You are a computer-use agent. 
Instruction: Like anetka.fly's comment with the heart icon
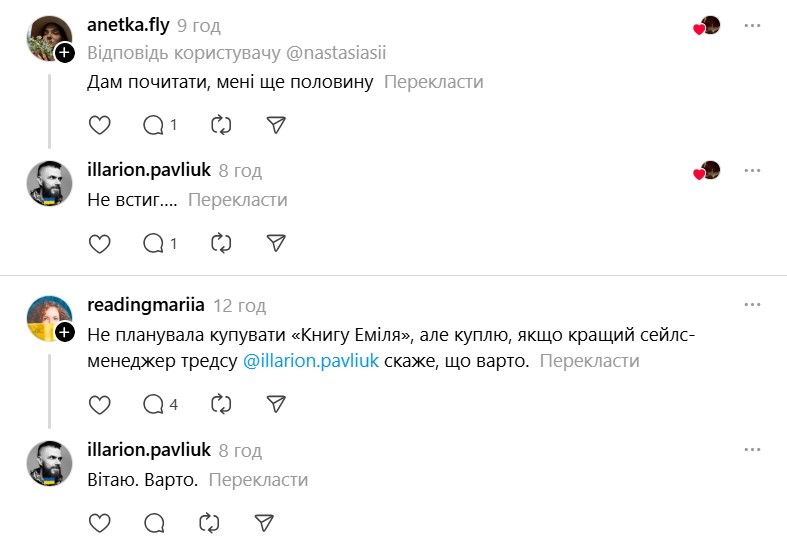coord(100,125)
